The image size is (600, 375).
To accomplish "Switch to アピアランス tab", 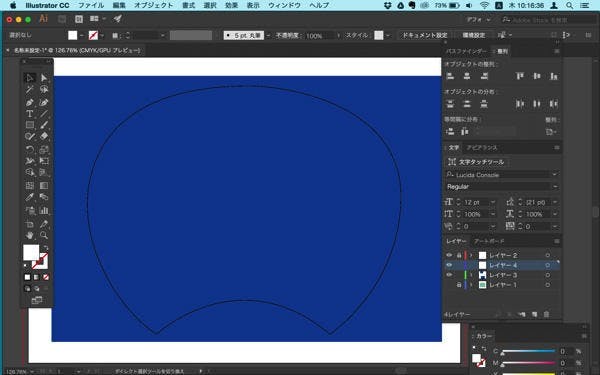I will [481, 148].
